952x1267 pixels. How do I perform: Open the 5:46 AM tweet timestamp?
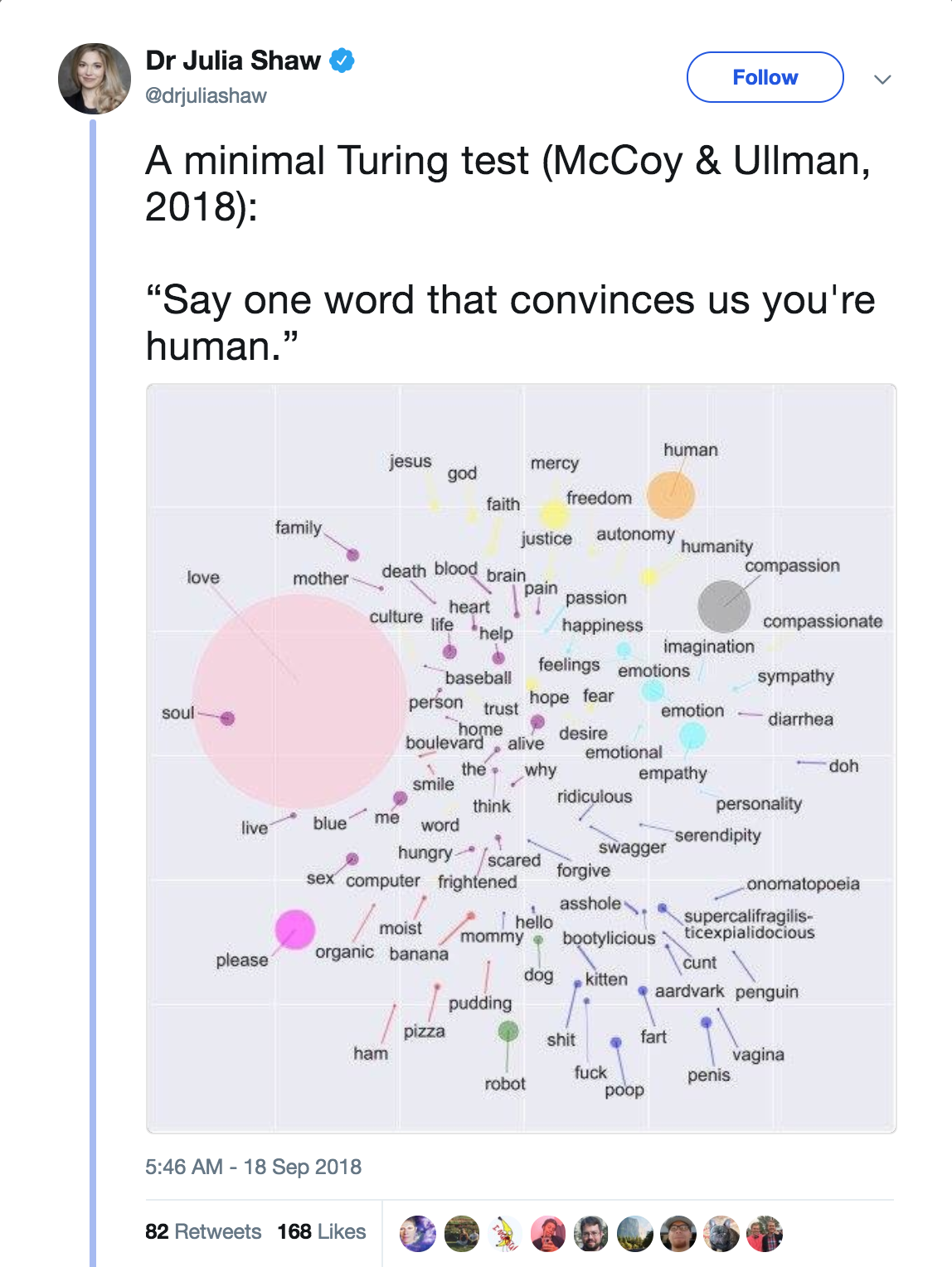[x=253, y=1167]
